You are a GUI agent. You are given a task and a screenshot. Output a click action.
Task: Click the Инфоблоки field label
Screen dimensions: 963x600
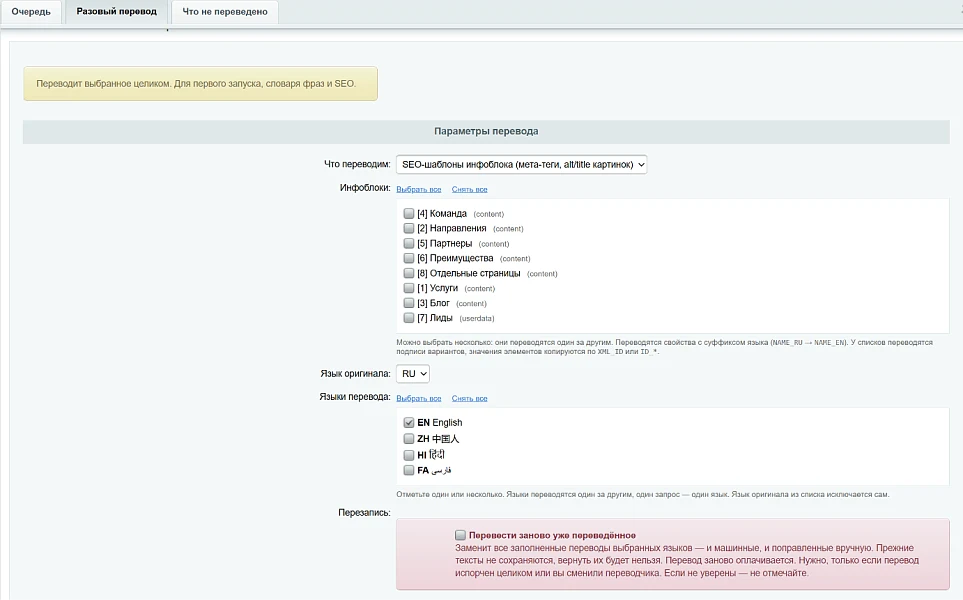tap(365, 188)
